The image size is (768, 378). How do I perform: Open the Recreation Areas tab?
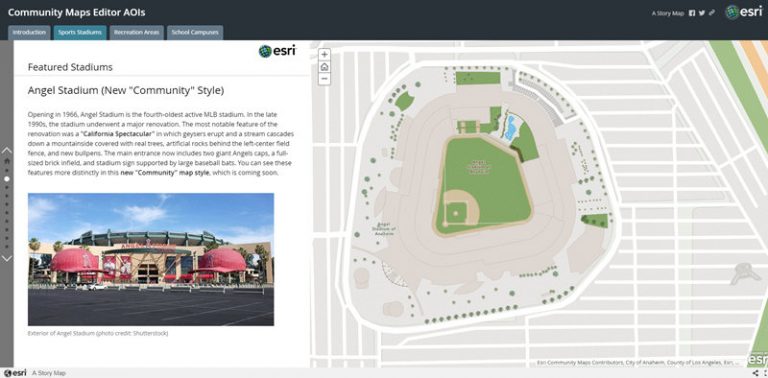137,32
